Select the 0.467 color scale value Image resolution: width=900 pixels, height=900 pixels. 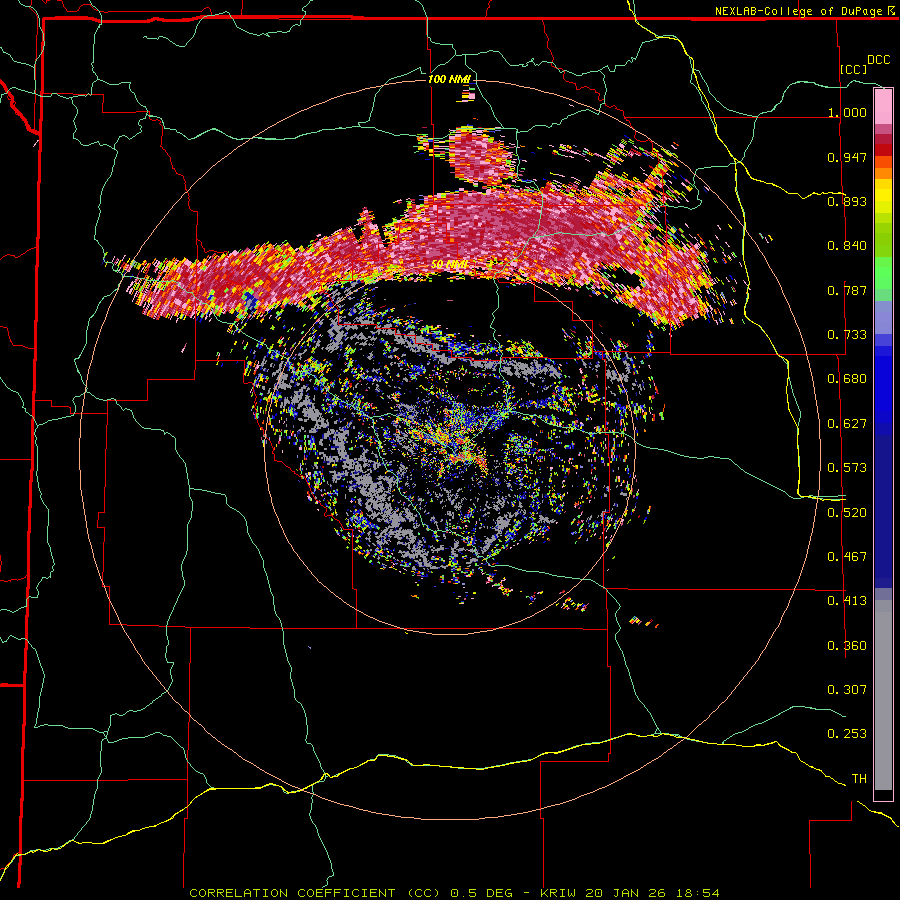pyautogui.click(x=847, y=557)
